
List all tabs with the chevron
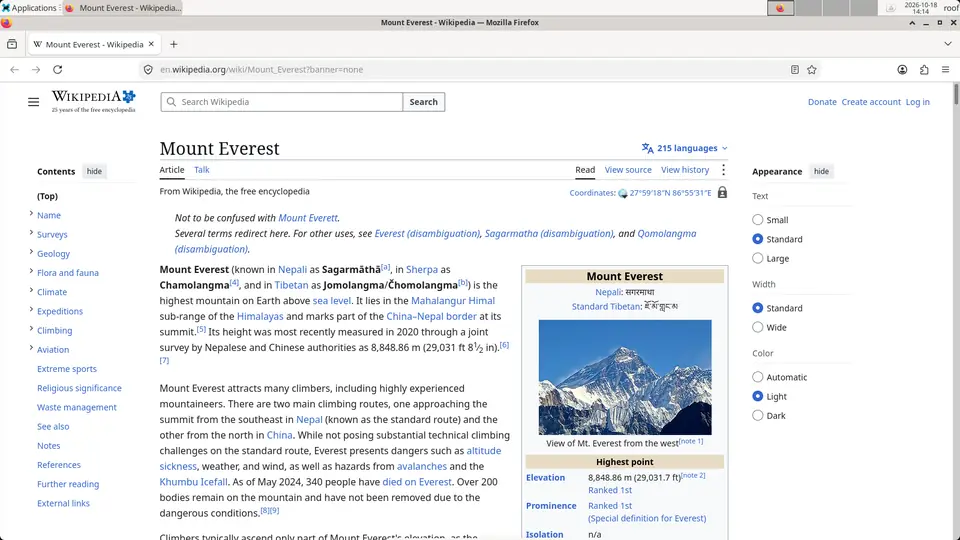[x=948, y=44]
